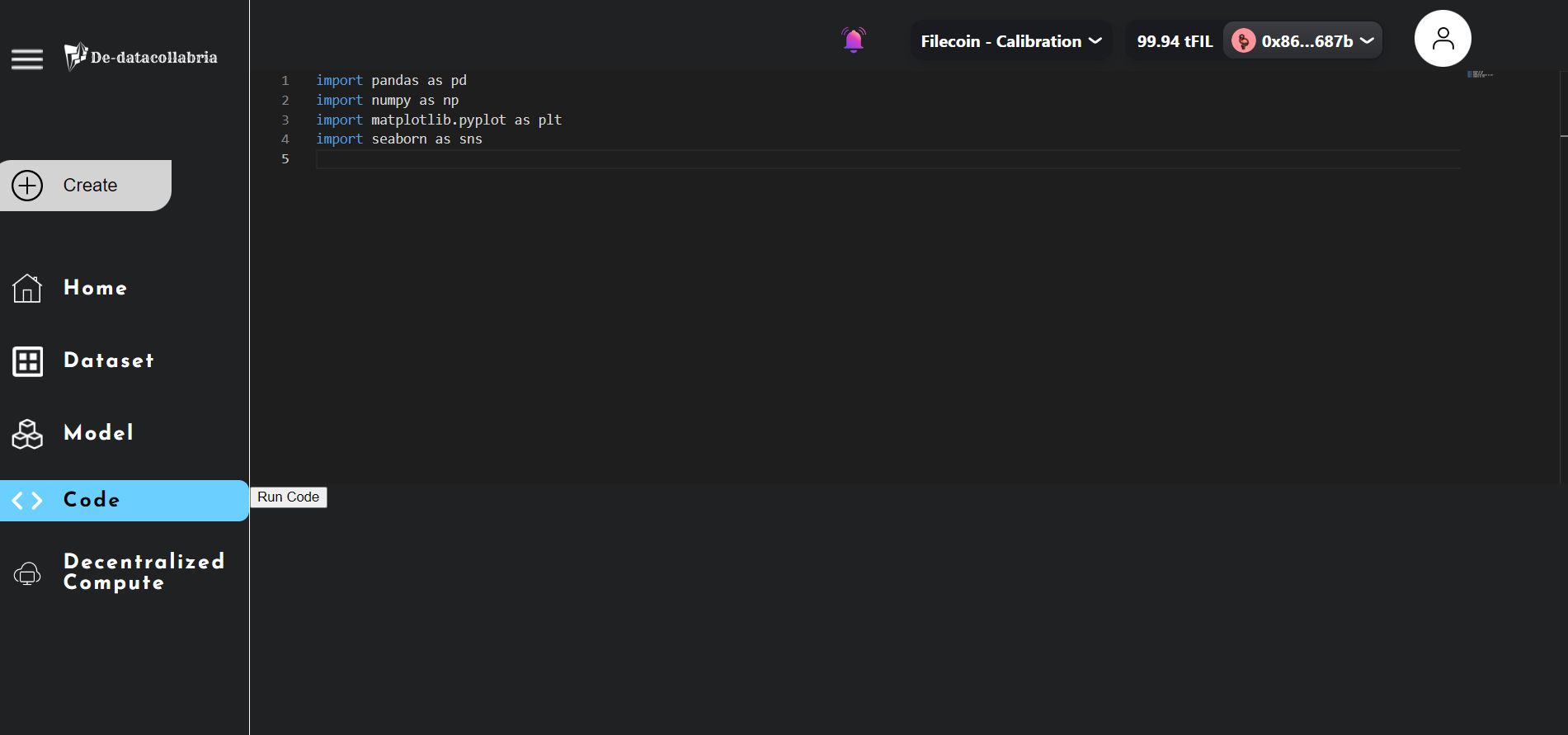Open notifications bell icon
This screenshot has height=735, width=1568.
(854, 40)
